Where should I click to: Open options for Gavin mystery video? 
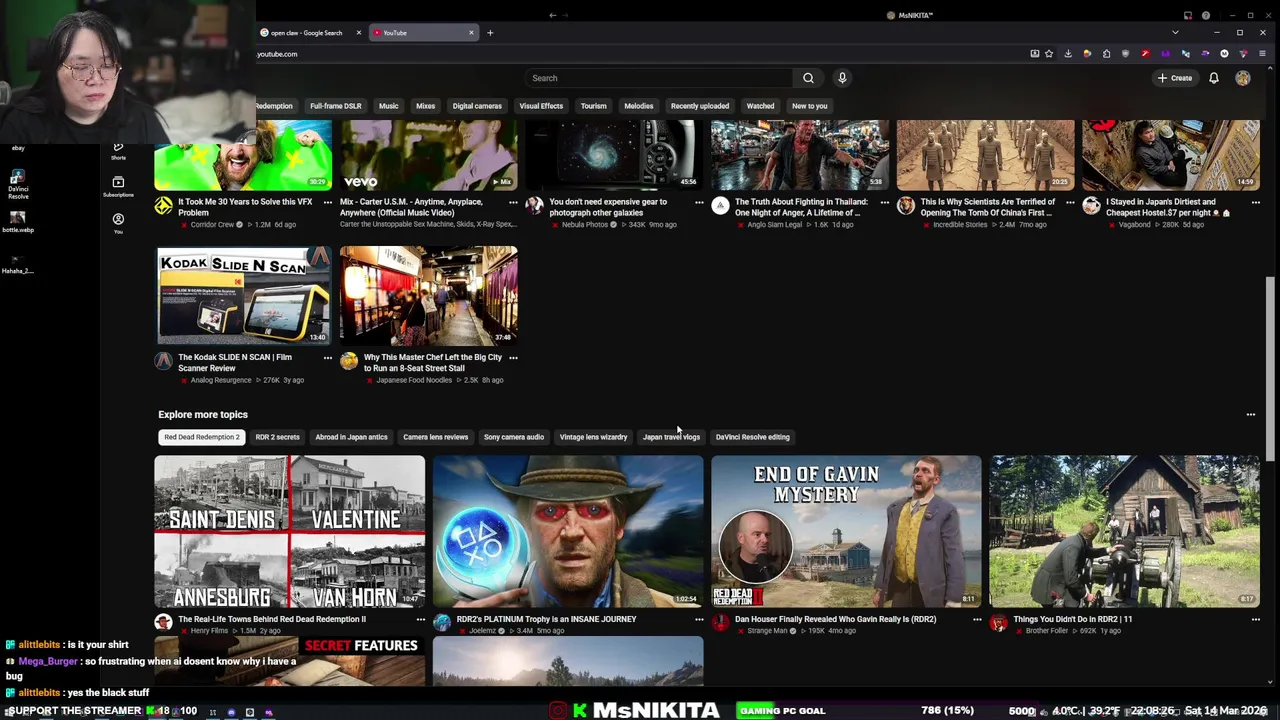977,620
